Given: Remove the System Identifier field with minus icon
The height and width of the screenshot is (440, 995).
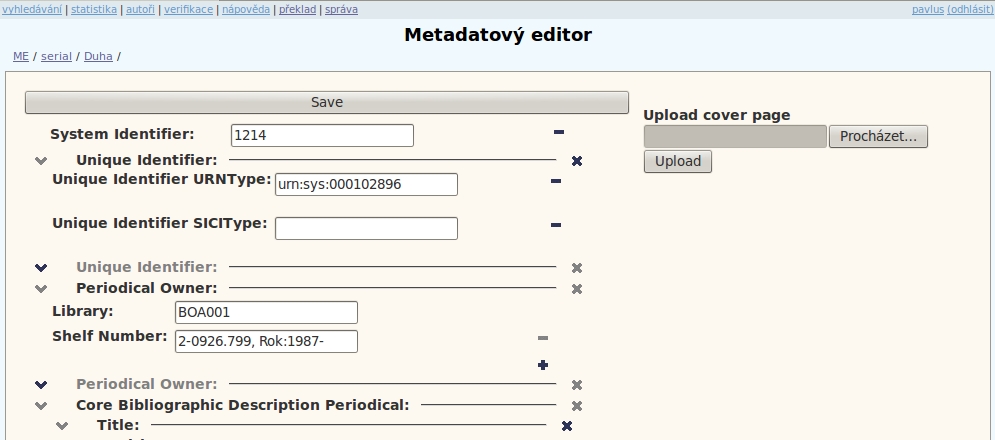Looking at the screenshot, I should (558, 132).
